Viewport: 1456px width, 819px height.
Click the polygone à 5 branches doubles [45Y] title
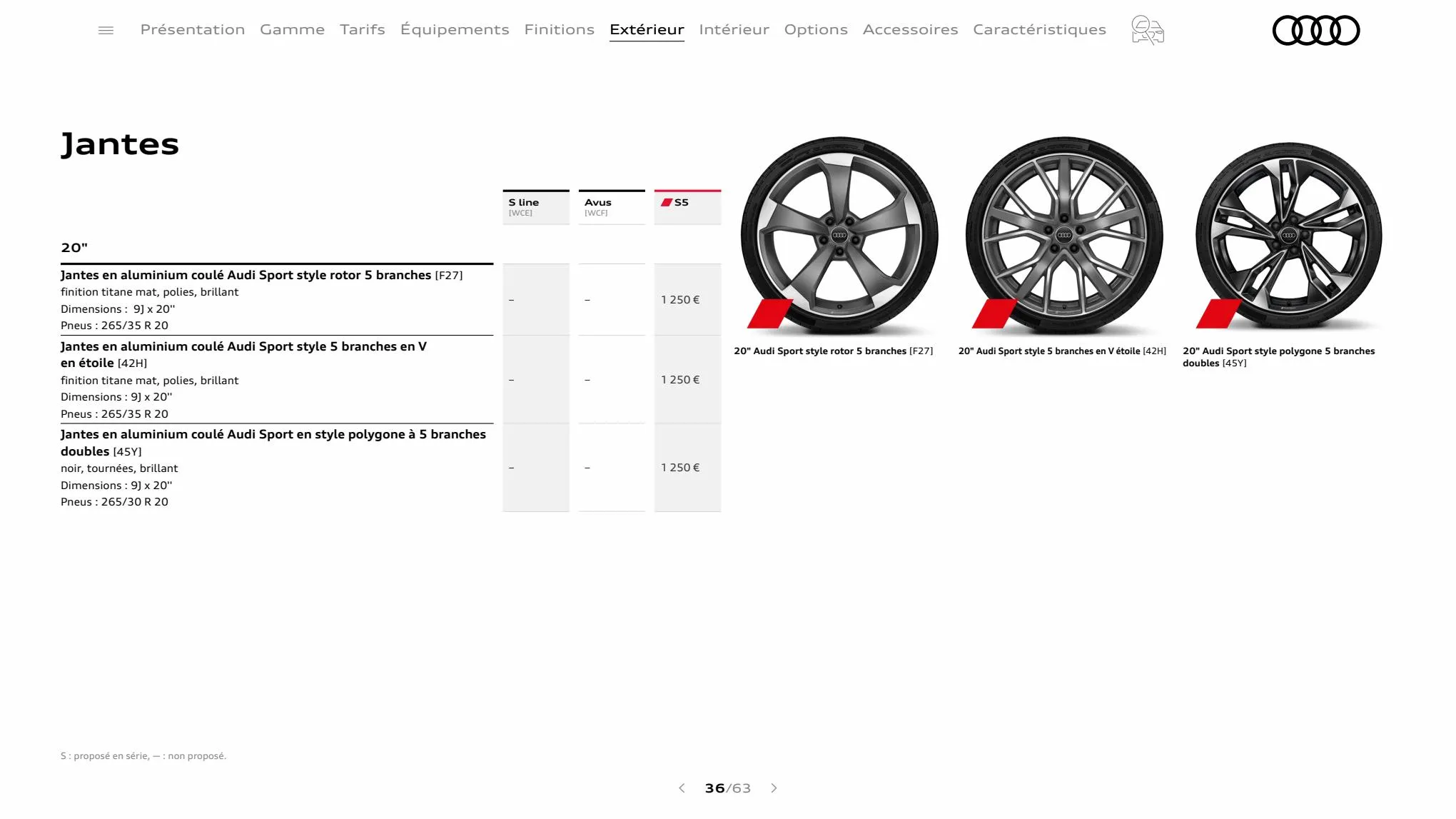pos(273,443)
